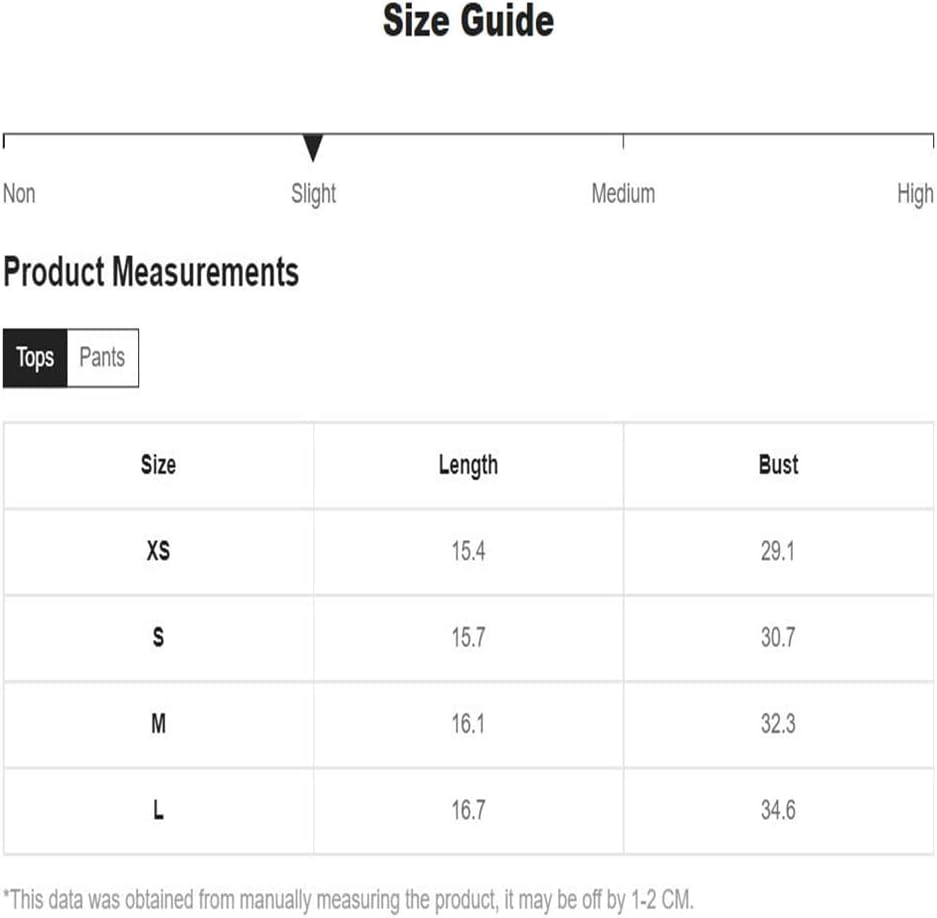Select the XS size row
937x918 pixels.
pyautogui.click(x=468, y=552)
